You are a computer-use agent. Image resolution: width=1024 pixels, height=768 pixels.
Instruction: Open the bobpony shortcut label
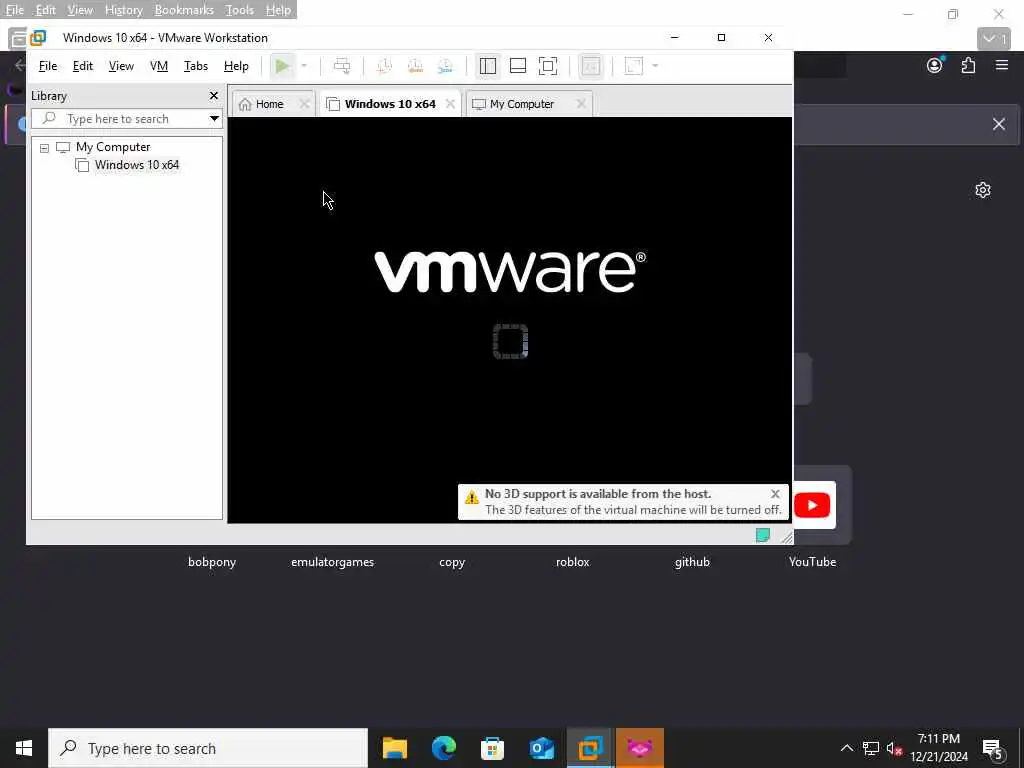tap(212, 562)
